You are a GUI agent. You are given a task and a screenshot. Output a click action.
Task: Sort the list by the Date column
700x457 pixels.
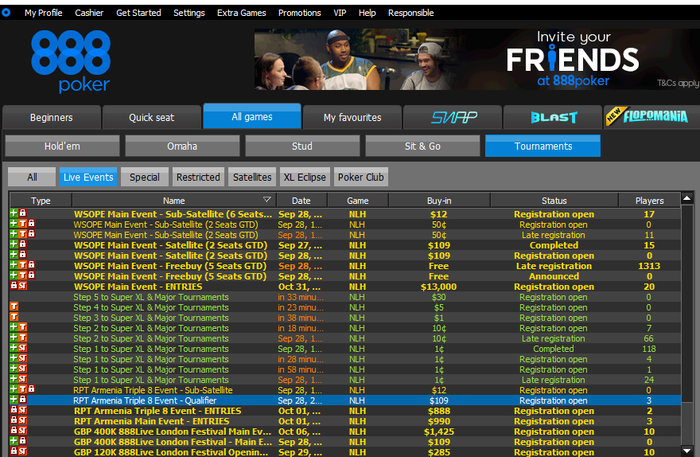[x=301, y=200]
